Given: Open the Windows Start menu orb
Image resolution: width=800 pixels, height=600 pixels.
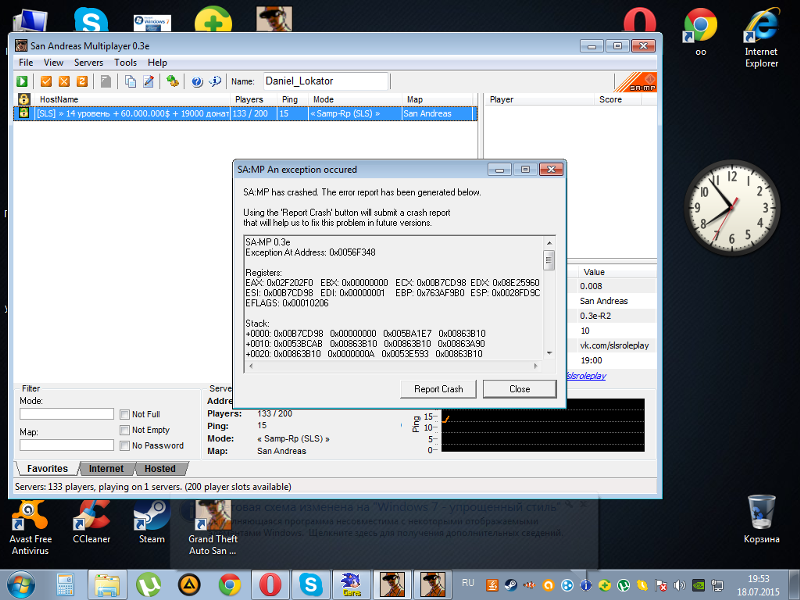Looking at the screenshot, I should [x=21, y=585].
